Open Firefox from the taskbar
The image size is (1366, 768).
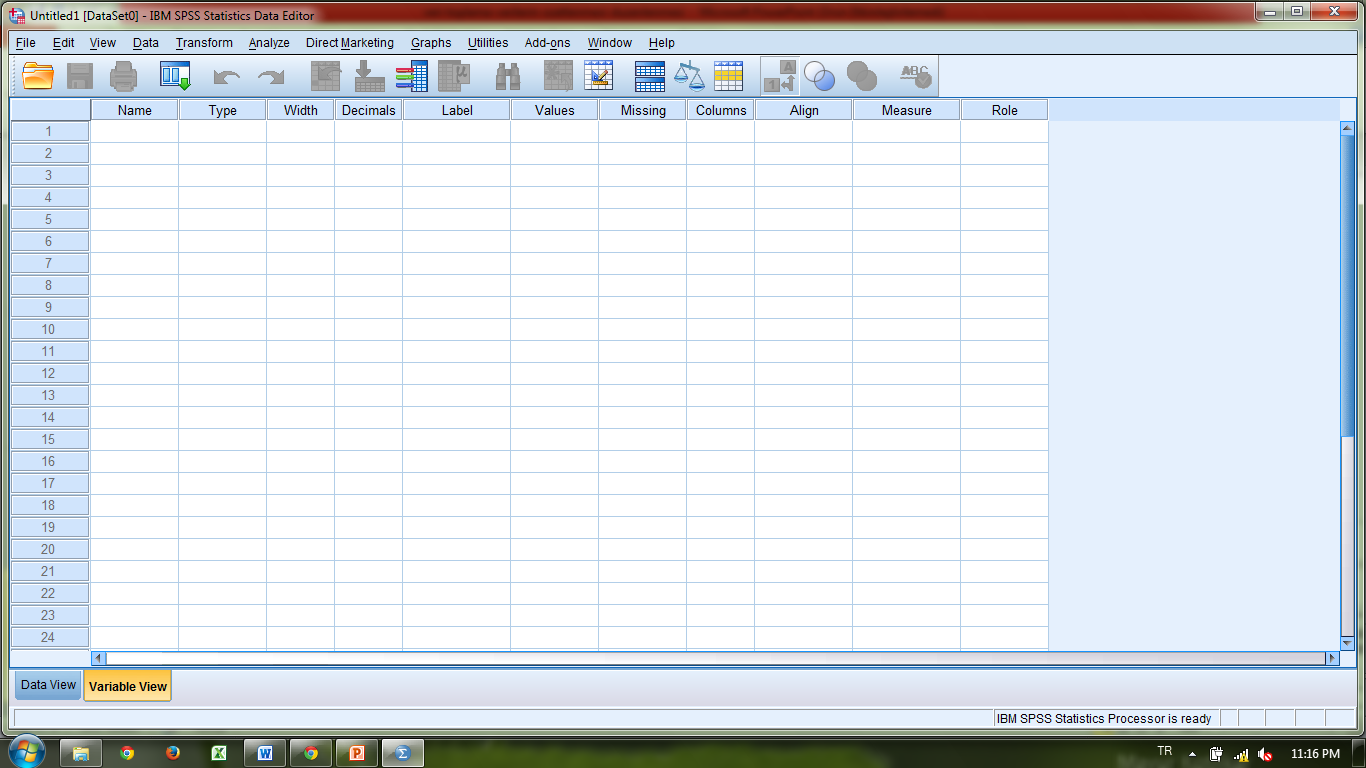point(172,753)
